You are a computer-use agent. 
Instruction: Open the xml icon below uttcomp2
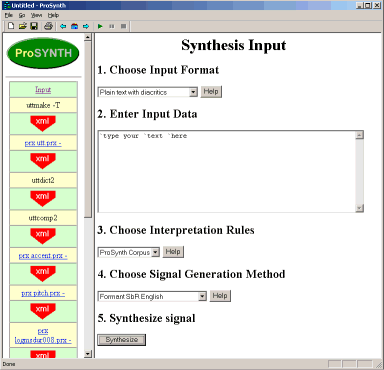43,236
